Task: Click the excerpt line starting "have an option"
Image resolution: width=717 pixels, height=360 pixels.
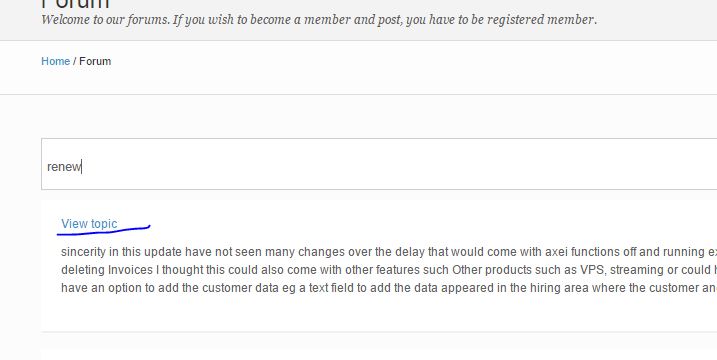Action: pyautogui.click(x=389, y=288)
